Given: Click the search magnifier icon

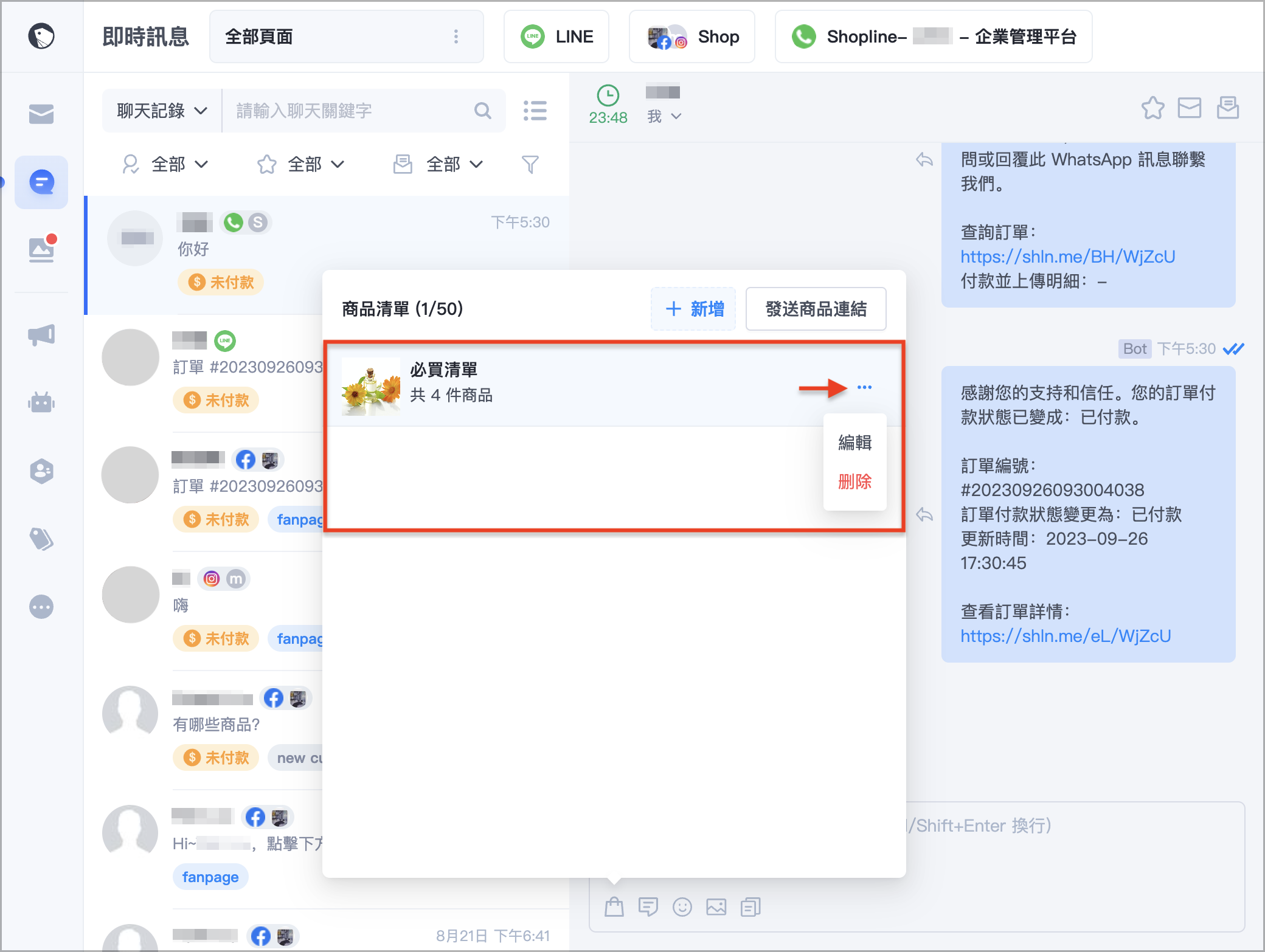Looking at the screenshot, I should (482, 111).
